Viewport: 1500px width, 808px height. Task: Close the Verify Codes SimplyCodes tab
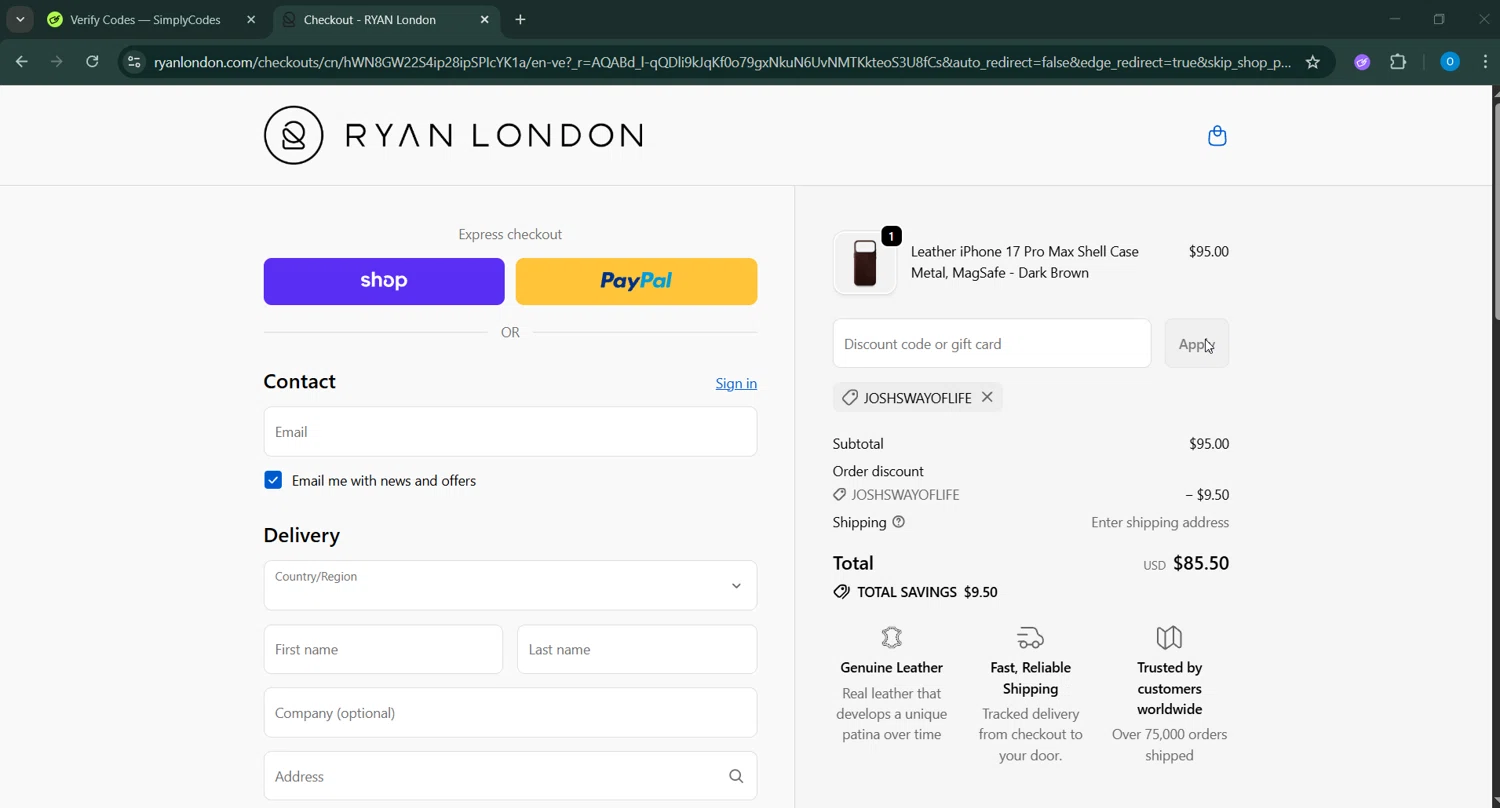click(x=251, y=19)
